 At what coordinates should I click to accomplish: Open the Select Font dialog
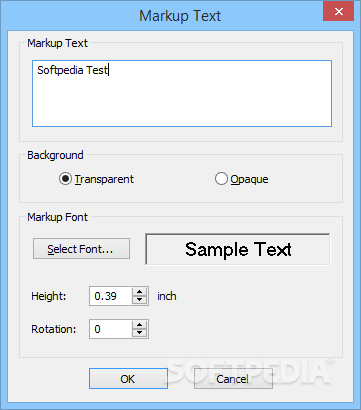point(81,249)
